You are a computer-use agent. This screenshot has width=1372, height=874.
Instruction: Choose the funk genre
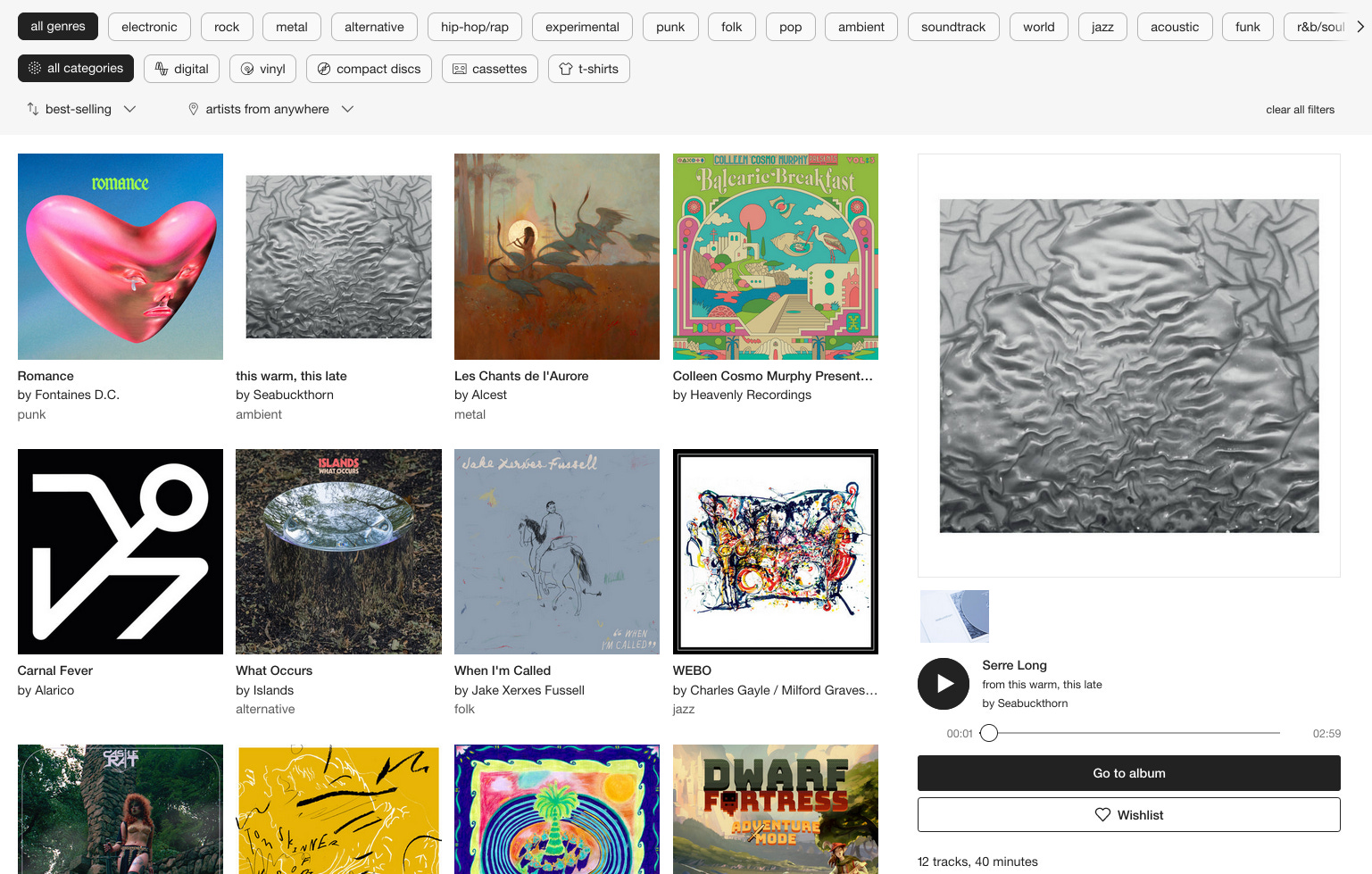[x=1248, y=27]
